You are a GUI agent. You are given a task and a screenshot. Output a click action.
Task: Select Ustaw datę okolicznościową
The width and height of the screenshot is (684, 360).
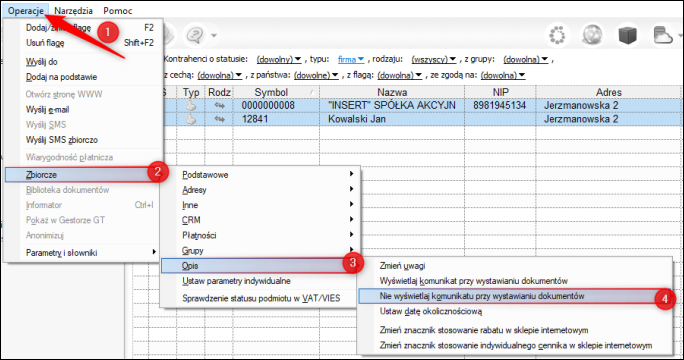click(x=515, y=311)
